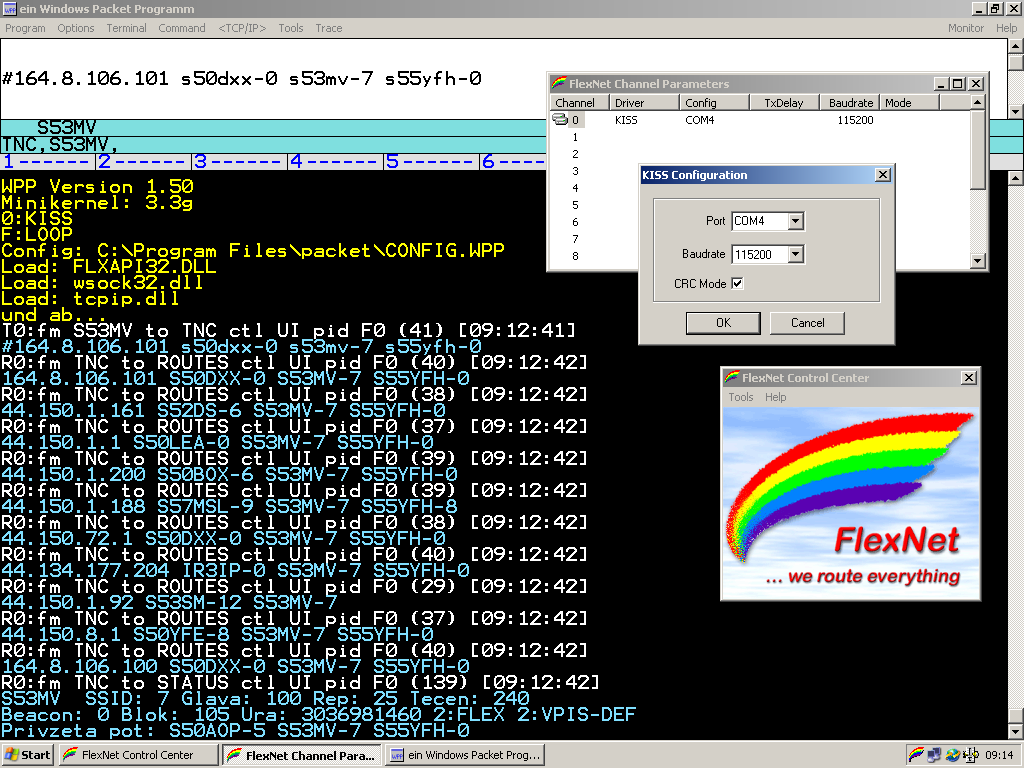This screenshot has height=768, width=1024.
Task: Select channel row 2 in Channel Parameters
Action: (575, 154)
